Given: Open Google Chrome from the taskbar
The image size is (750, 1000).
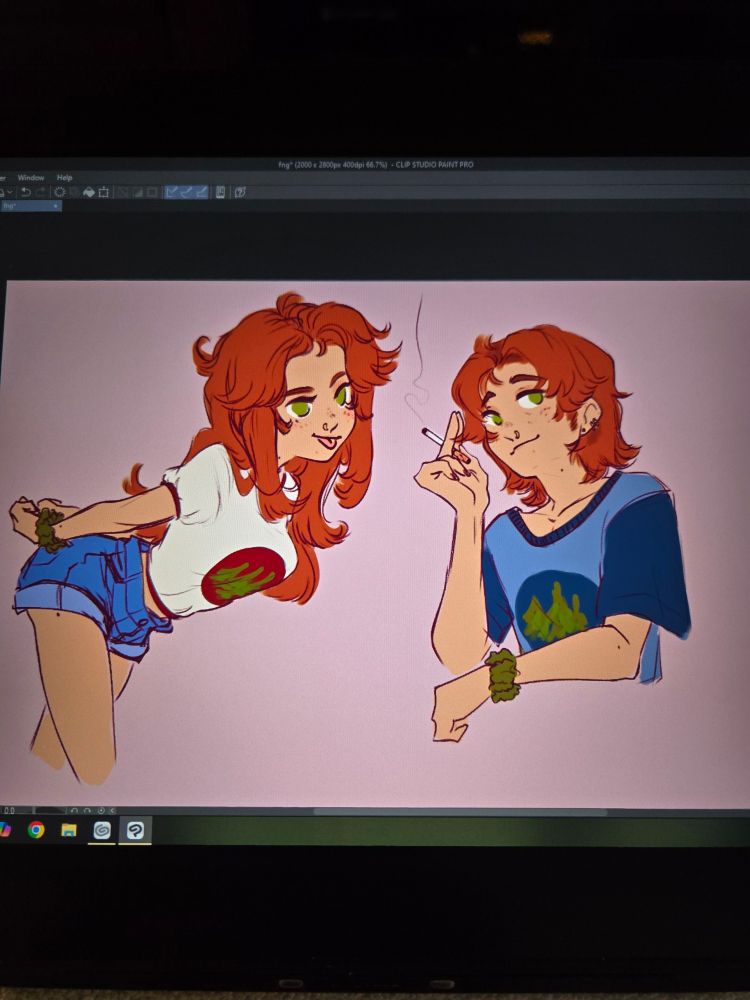Looking at the screenshot, I should coord(36,830).
